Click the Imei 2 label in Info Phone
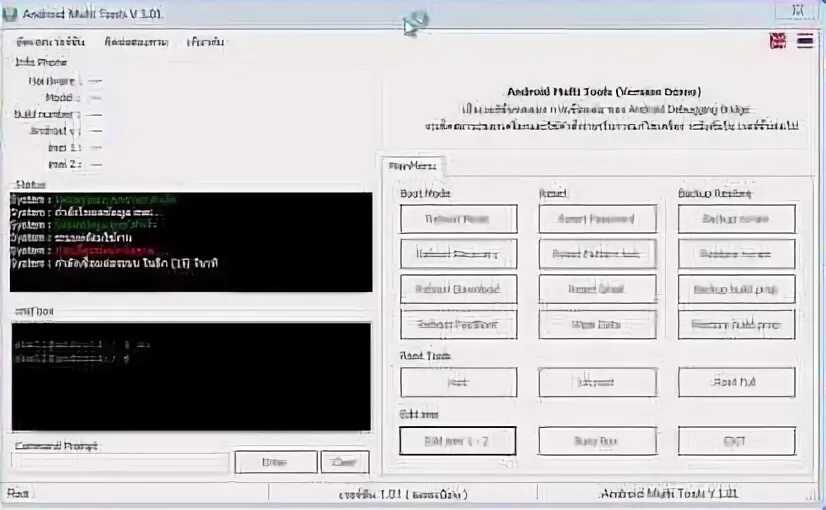826x510 pixels. (65, 164)
